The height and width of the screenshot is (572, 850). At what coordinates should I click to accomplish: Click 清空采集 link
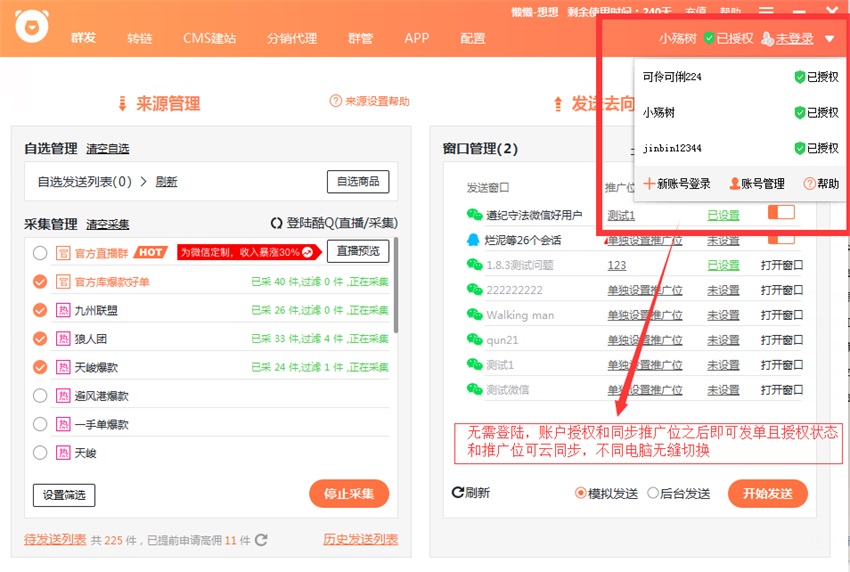pyautogui.click(x=107, y=224)
